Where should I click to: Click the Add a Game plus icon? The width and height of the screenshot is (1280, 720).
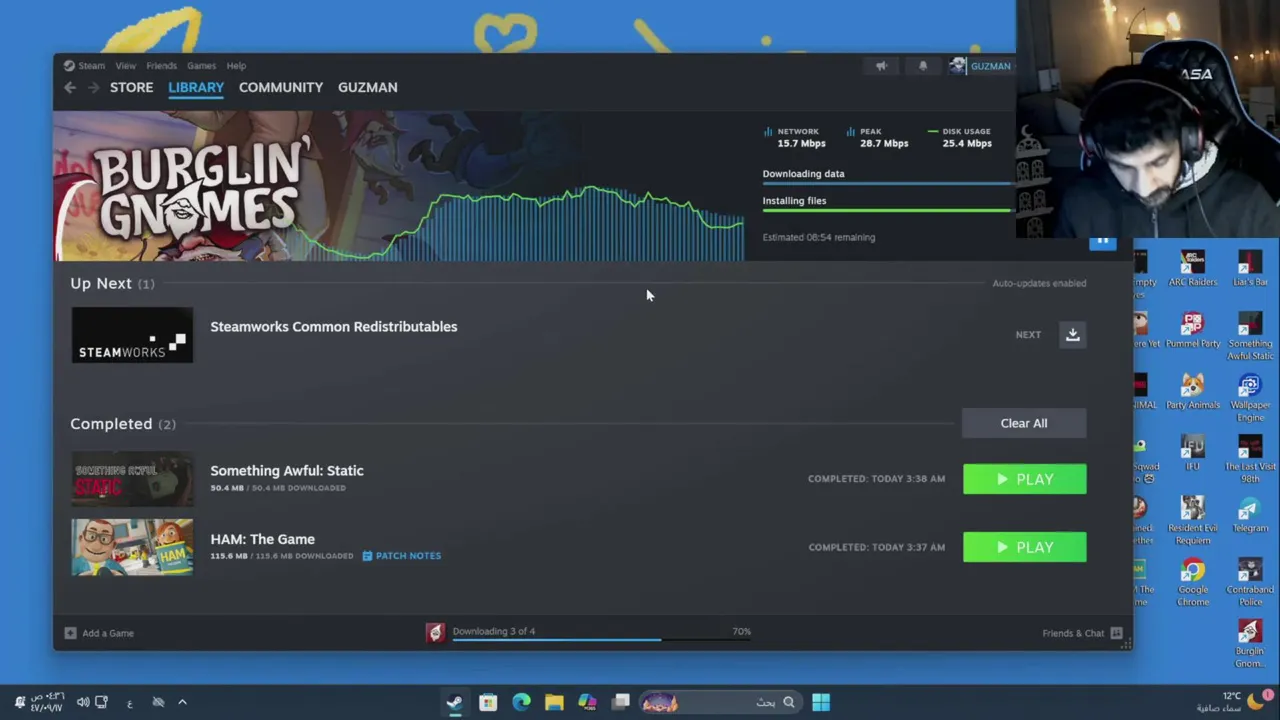coord(70,633)
